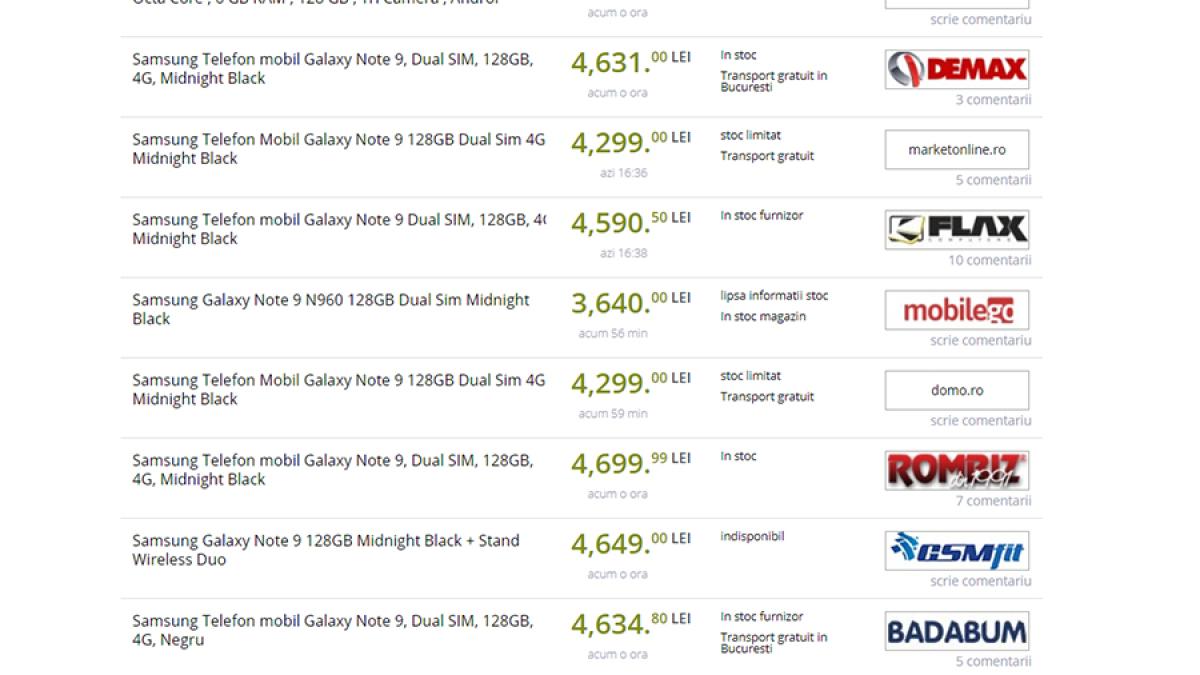Open 7 comentarii under ROMBIZ
Screen dimensions: 1200x675
point(992,501)
